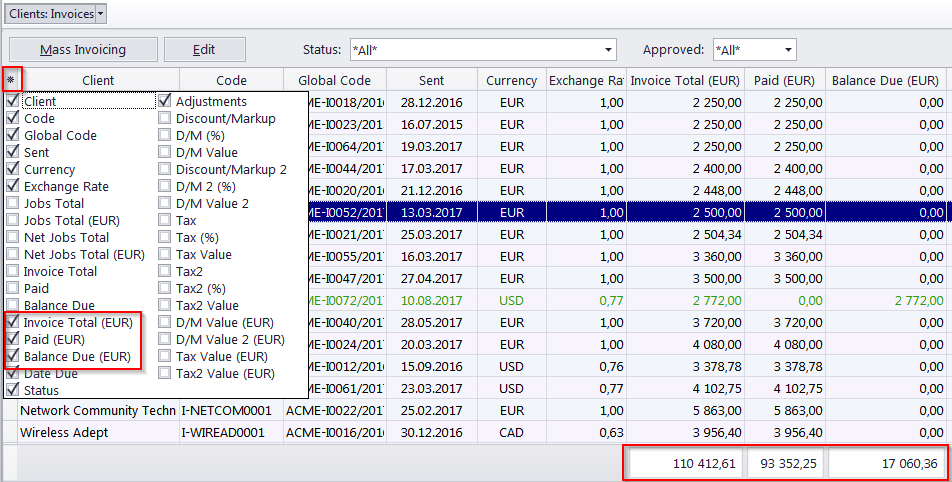Sort by the Sent column header
Viewport: 952px width, 482px height.
click(x=432, y=80)
